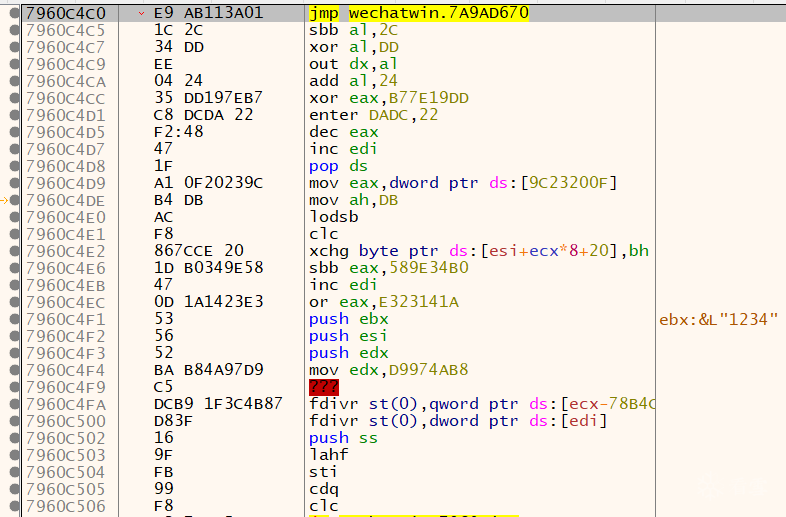This screenshot has height=517, width=786.
Task: Click the red jump arrow beside E9 AB113A01
Action: point(141,13)
